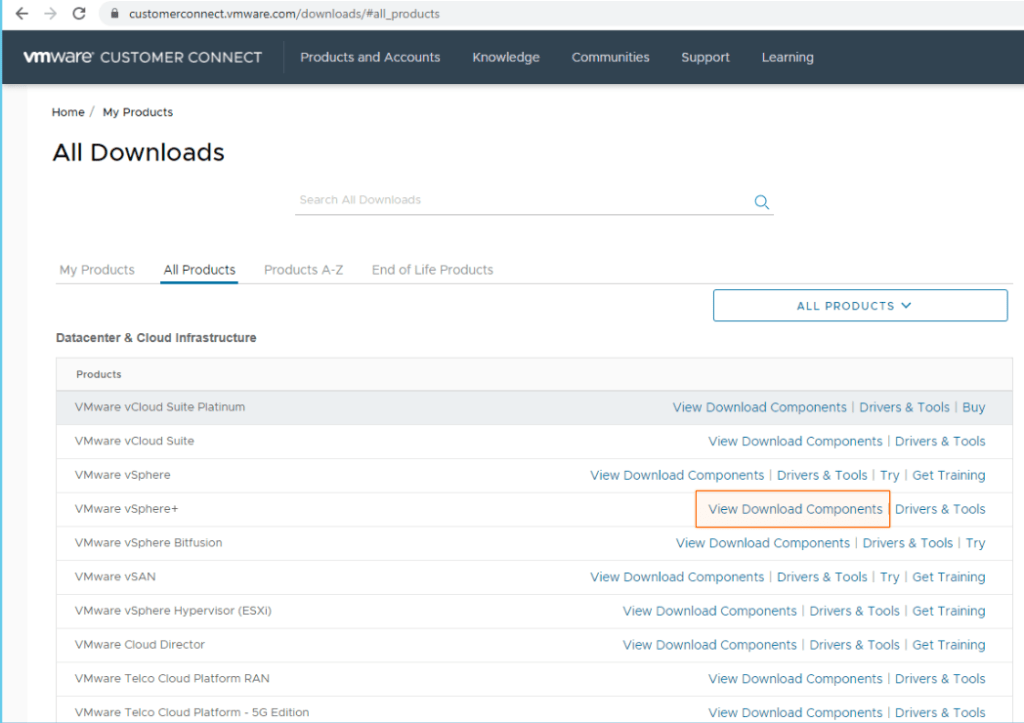The width and height of the screenshot is (1024, 723).
Task: Click the padlock site security icon
Action: tap(114, 14)
